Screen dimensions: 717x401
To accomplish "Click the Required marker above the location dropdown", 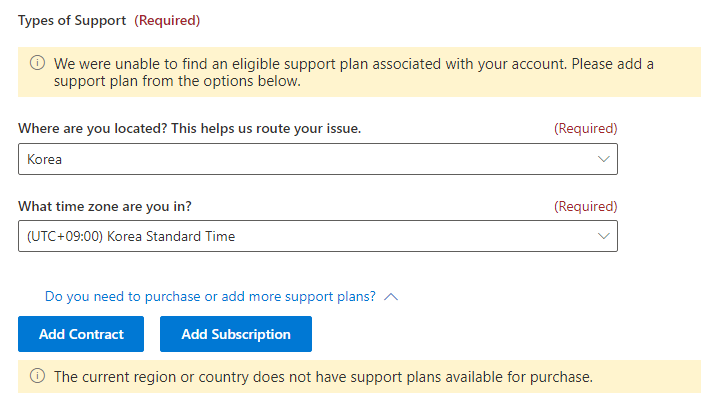I will click(x=585, y=129).
